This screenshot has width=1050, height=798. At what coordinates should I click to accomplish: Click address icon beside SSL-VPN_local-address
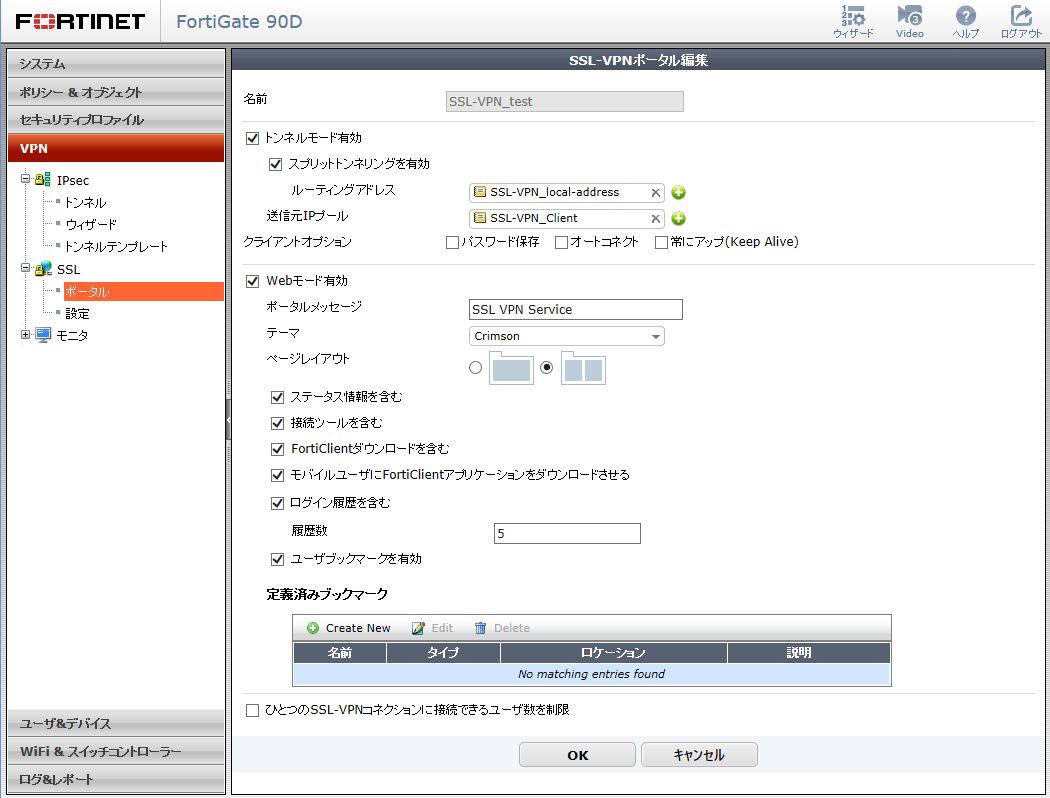(x=479, y=192)
